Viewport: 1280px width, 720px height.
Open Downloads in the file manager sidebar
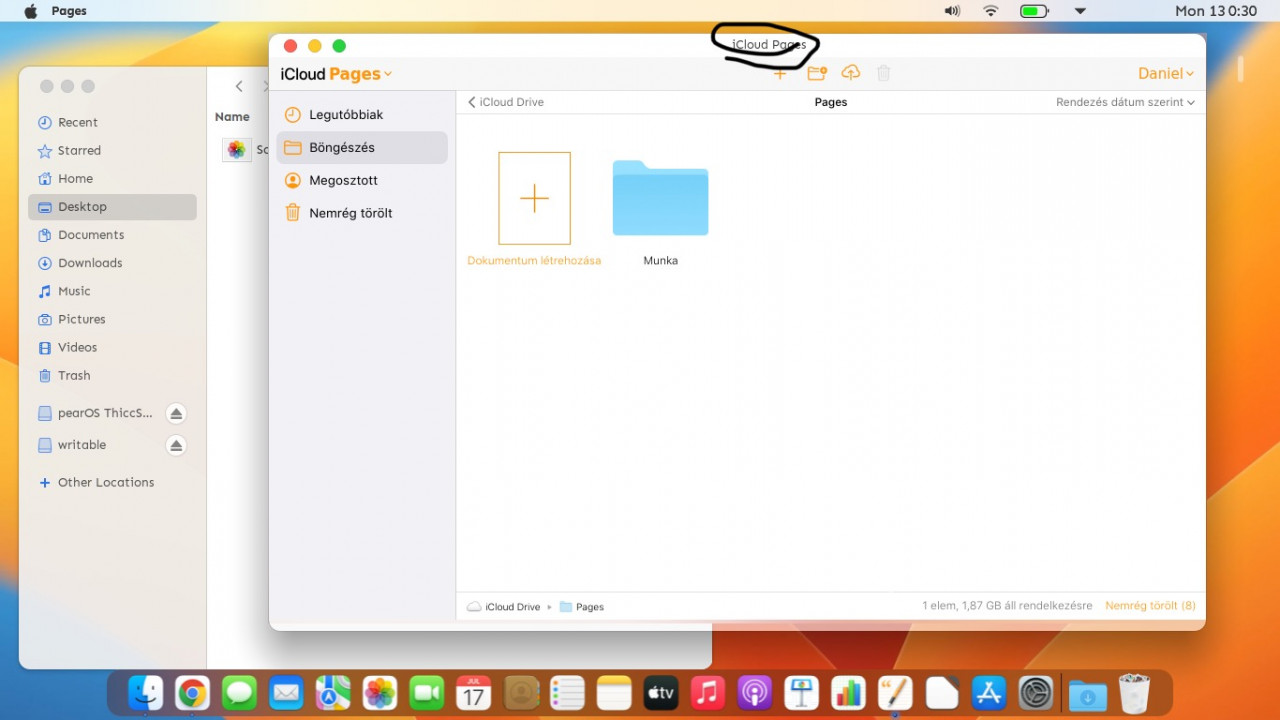click(112, 263)
